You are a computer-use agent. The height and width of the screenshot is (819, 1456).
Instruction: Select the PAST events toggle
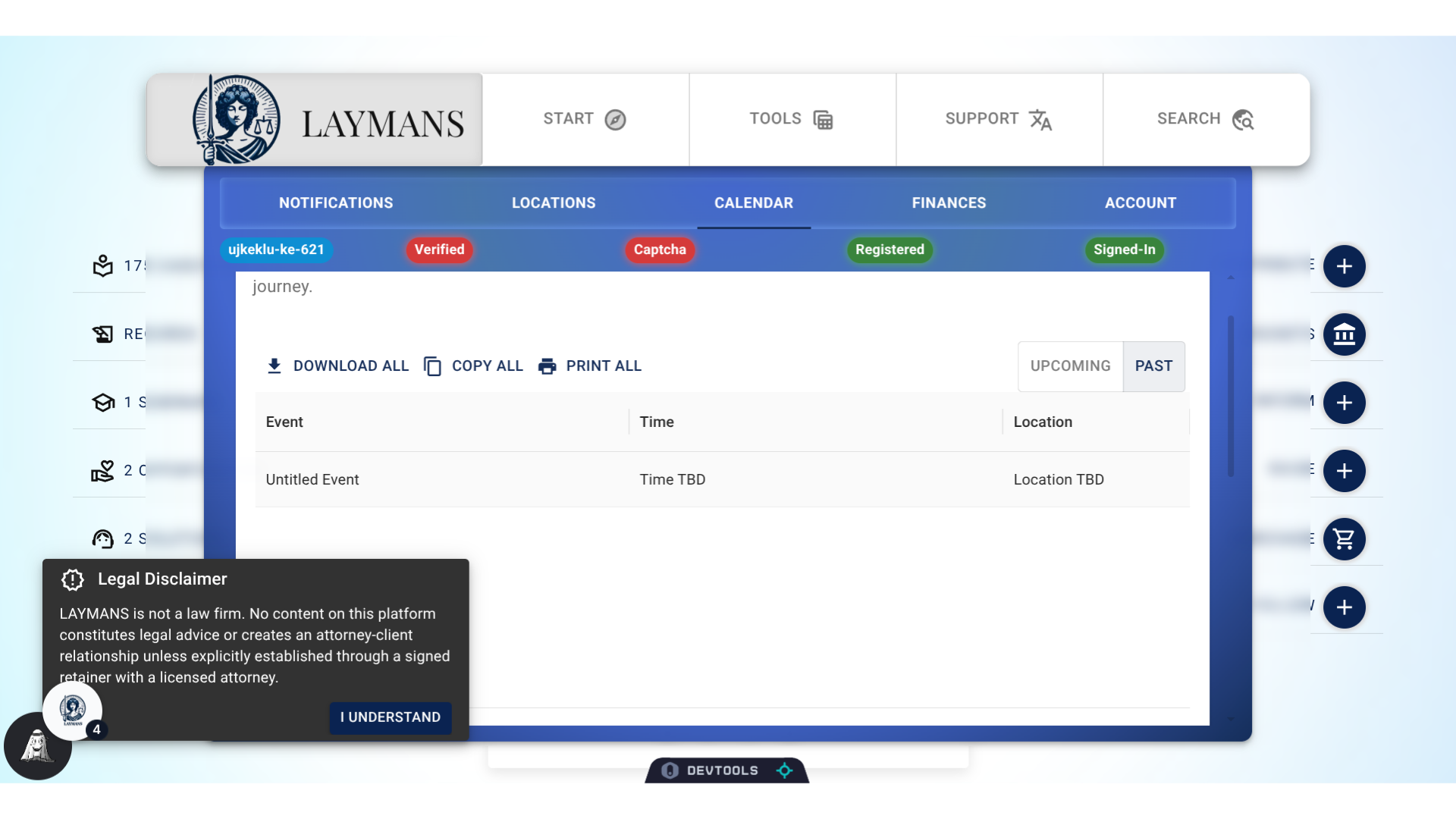click(1153, 366)
